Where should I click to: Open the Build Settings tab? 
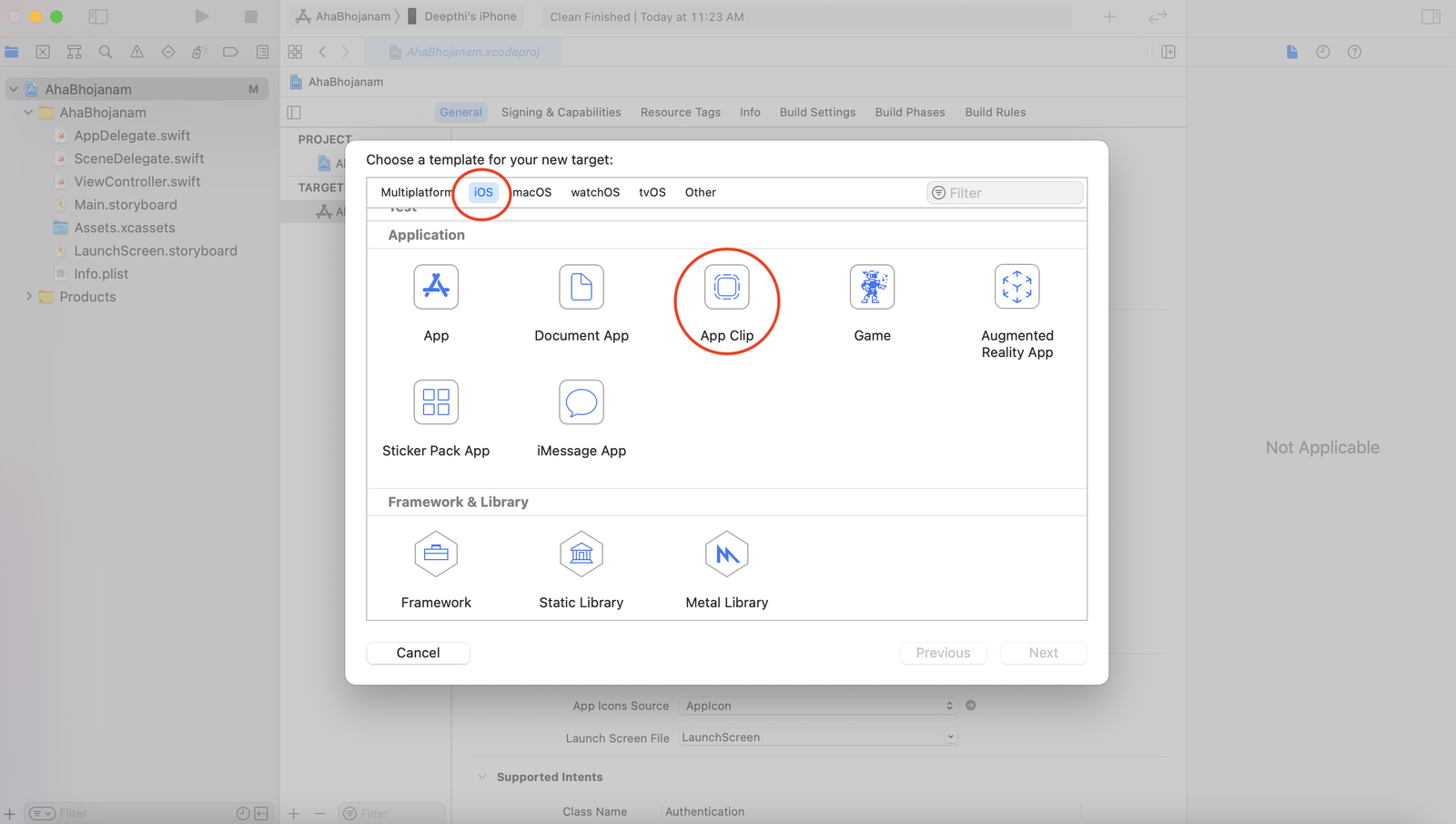(x=817, y=112)
